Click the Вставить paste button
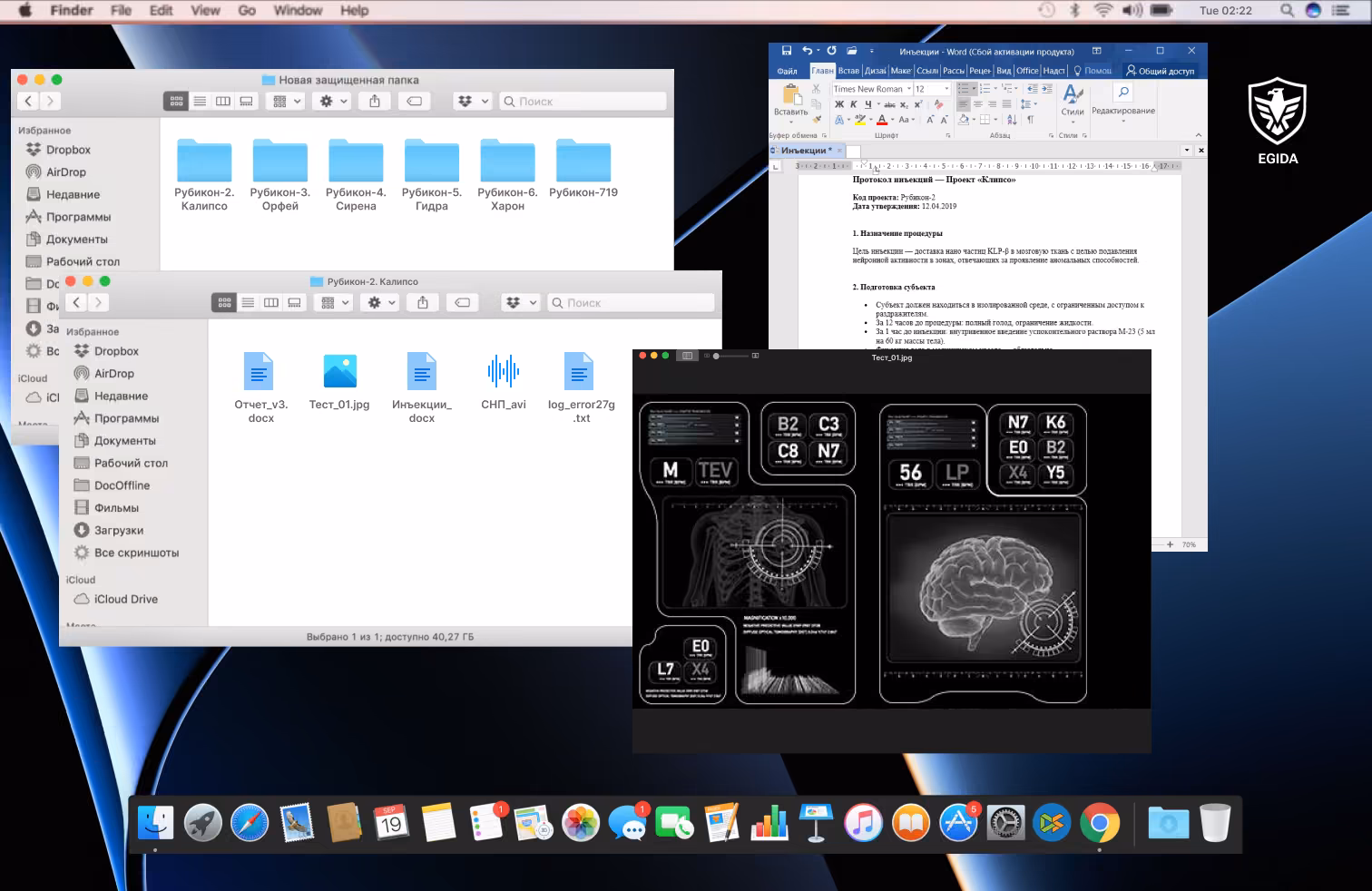This screenshot has height=891, width=1372. coord(790,100)
